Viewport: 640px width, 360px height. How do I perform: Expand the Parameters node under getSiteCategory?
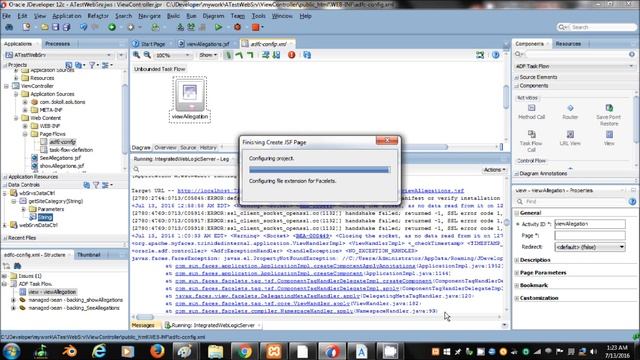(24, 209)
